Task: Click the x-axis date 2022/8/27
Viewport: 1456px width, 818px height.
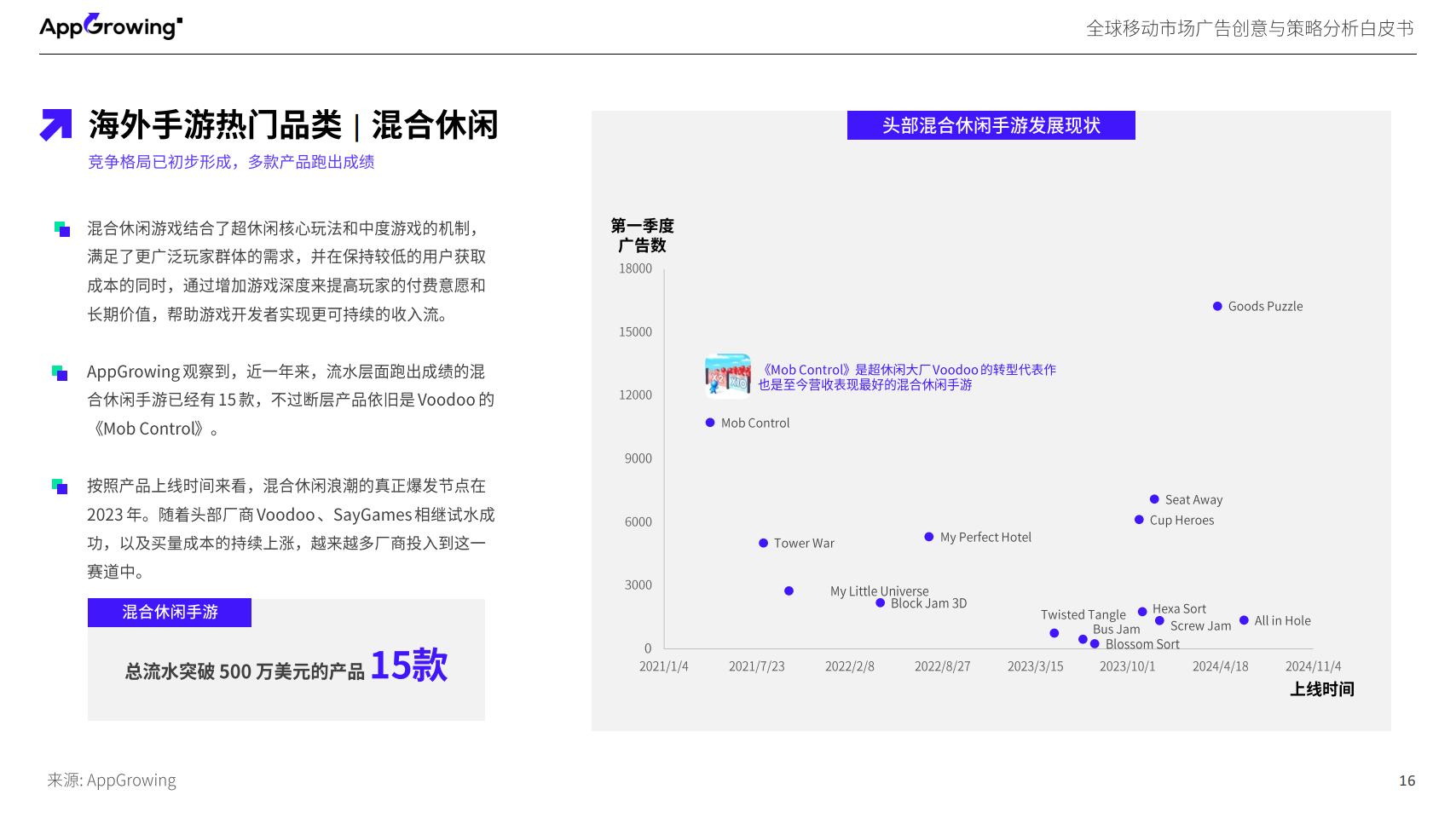Action: point(942,666)
